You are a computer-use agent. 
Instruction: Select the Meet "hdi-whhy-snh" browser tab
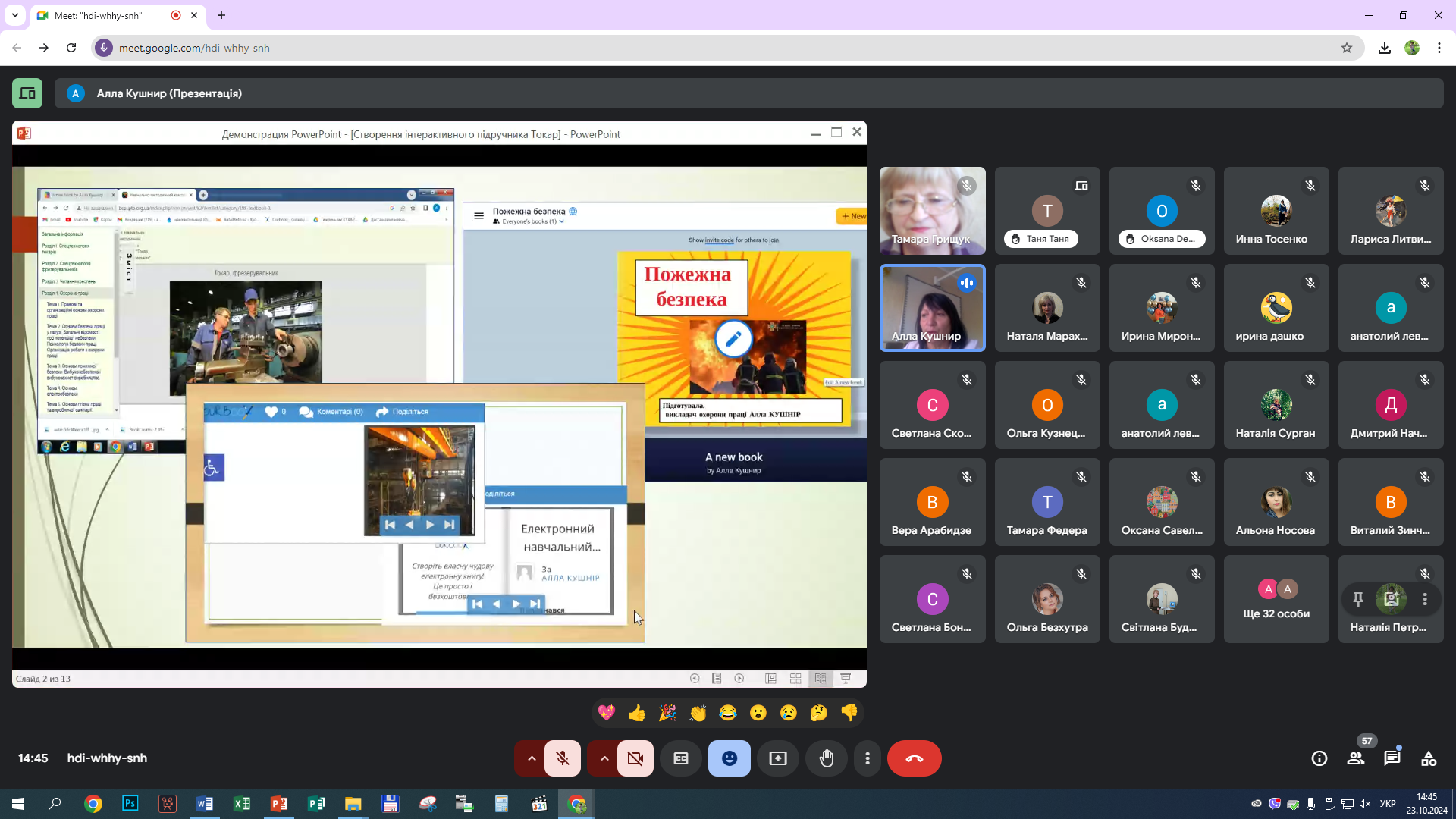(99, 15)
